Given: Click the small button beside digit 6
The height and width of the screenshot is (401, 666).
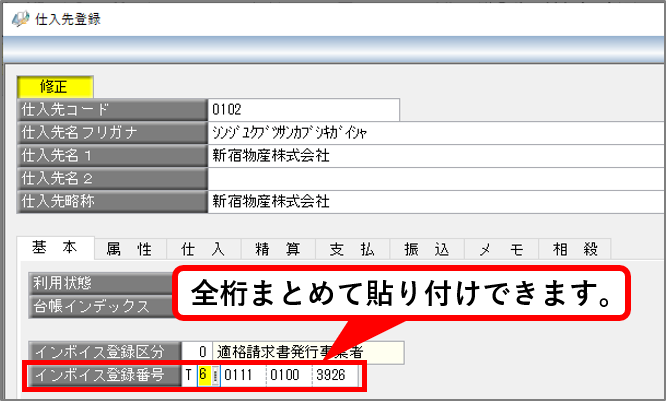Looking at the screenshot, I should coord(216,376).
